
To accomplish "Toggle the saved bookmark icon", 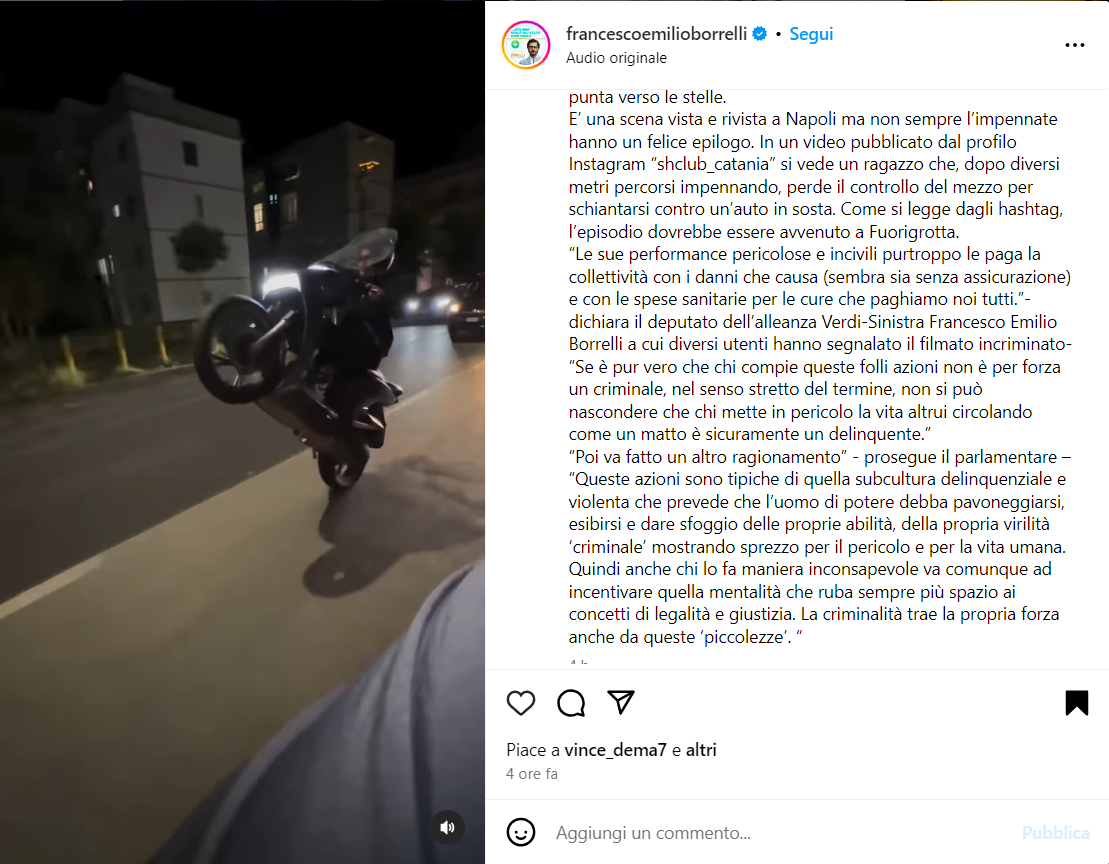I will click(1076, 703).
